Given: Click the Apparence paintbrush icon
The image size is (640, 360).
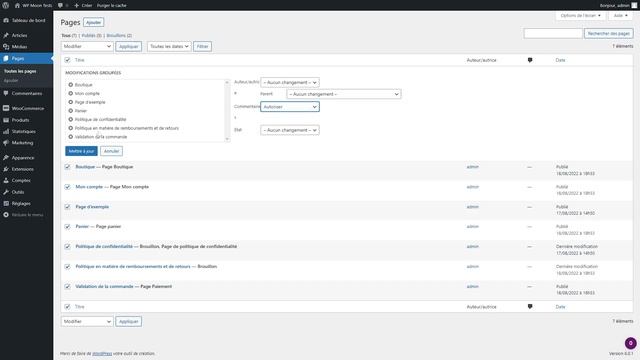Looking at the screenshot, I should (6, 158).
